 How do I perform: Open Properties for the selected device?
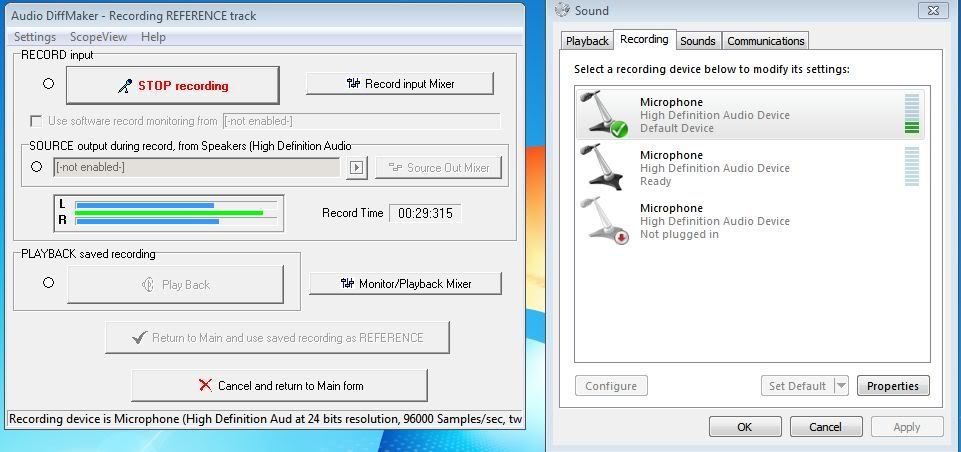point(893,386)
